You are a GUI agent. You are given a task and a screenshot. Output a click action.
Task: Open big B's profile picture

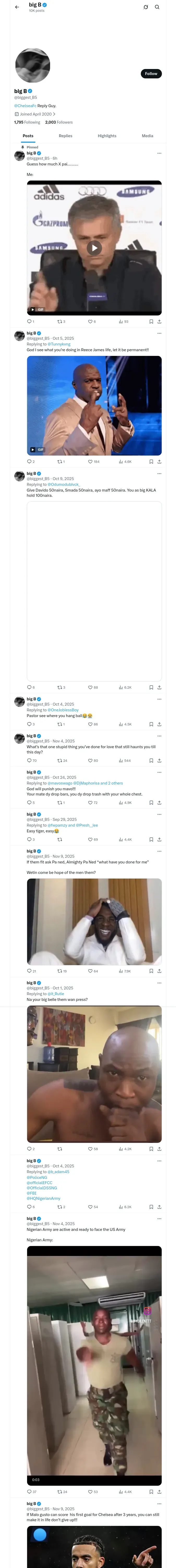tap(32, 65)
